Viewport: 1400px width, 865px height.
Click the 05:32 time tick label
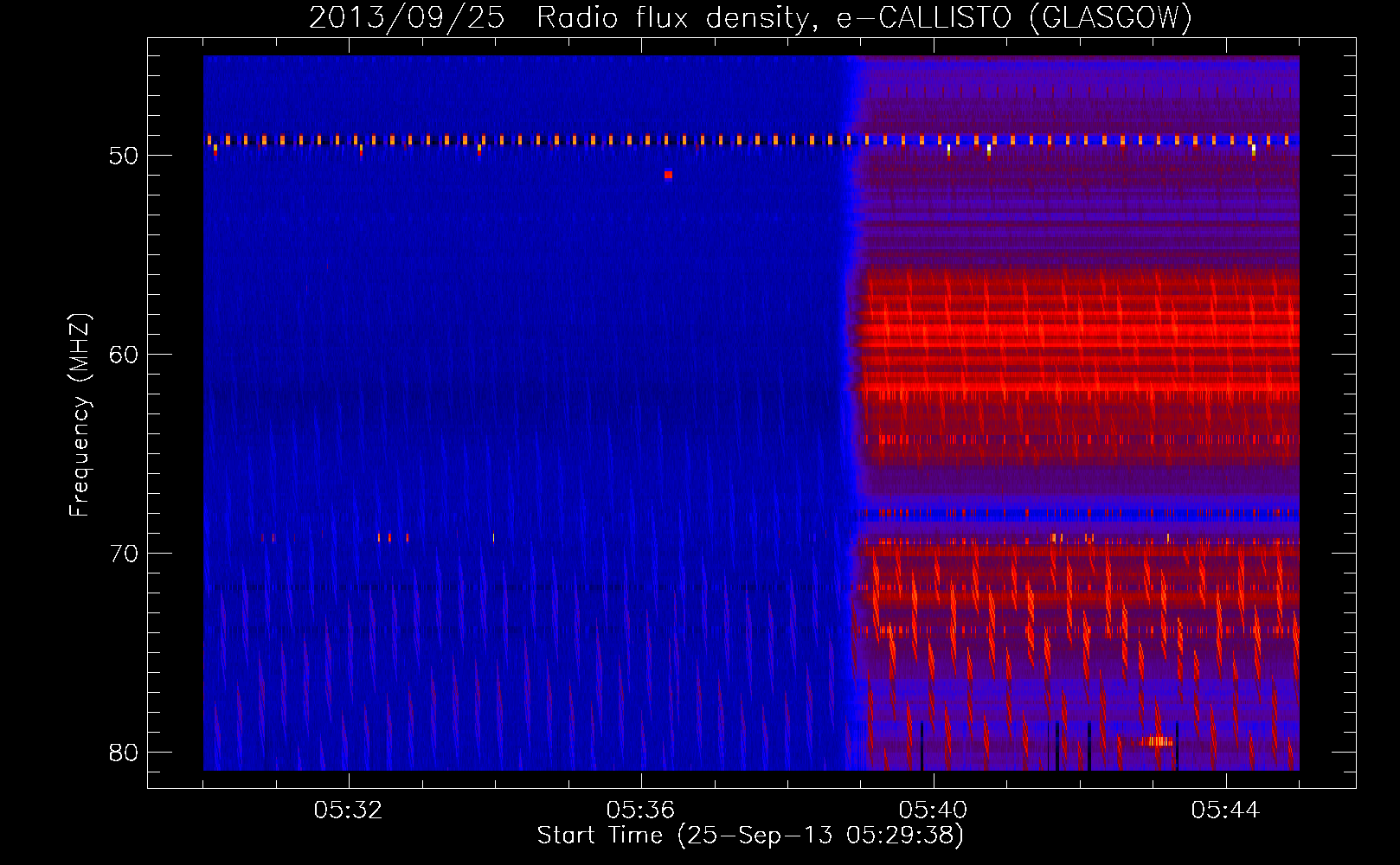[x=348, y=811]
